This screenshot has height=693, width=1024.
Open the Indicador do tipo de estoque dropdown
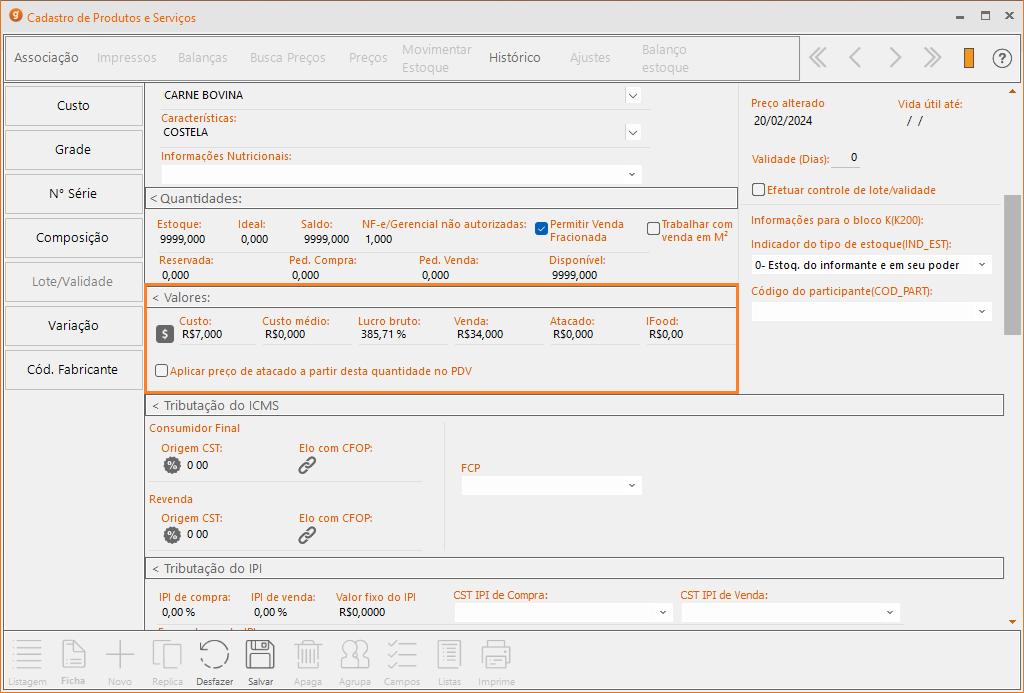pyautogui.click(x=982, y=265)
